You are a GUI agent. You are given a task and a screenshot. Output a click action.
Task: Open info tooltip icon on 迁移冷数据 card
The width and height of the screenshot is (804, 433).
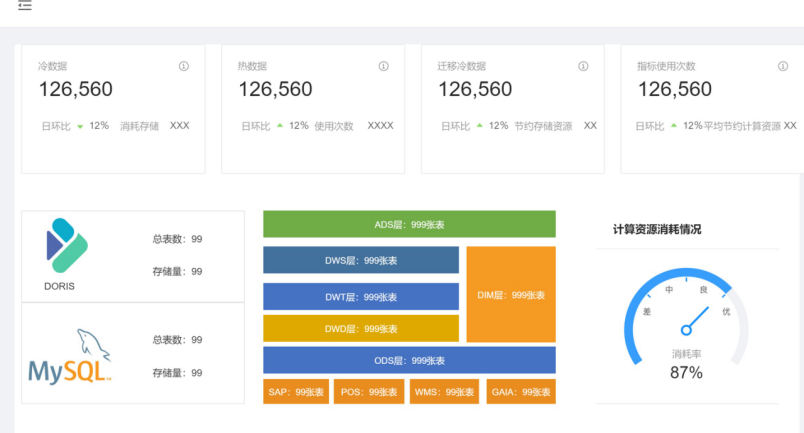583,66
